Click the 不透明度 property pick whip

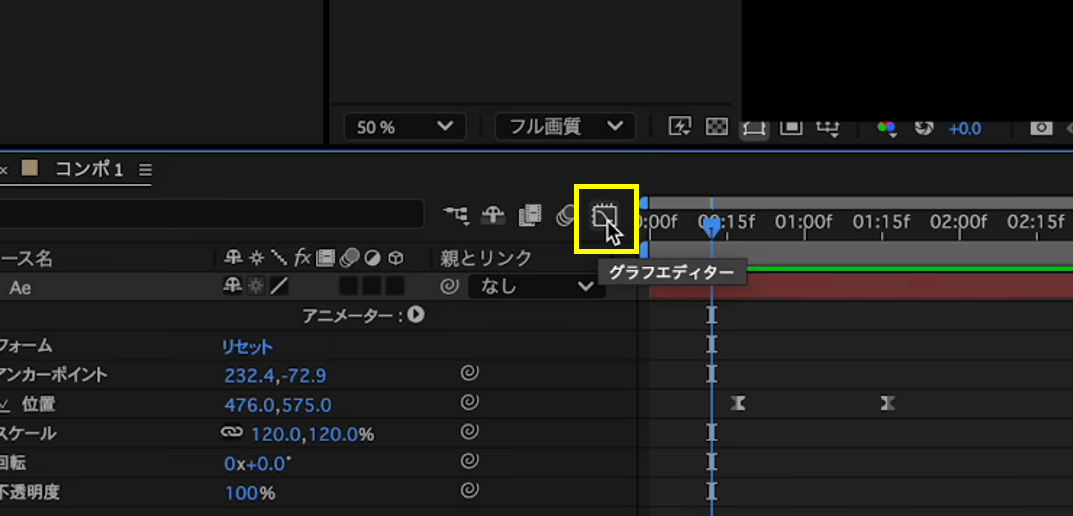[469, 491]
